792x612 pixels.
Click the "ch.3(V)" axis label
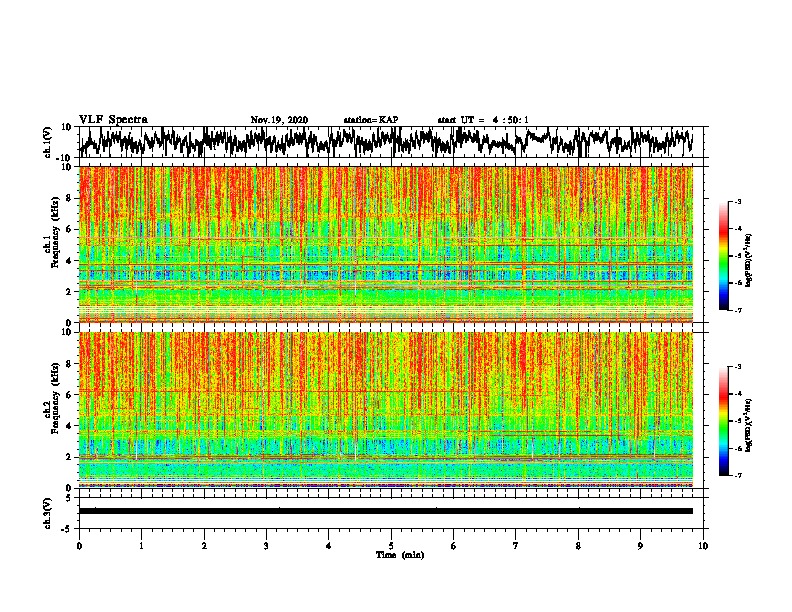48,513
